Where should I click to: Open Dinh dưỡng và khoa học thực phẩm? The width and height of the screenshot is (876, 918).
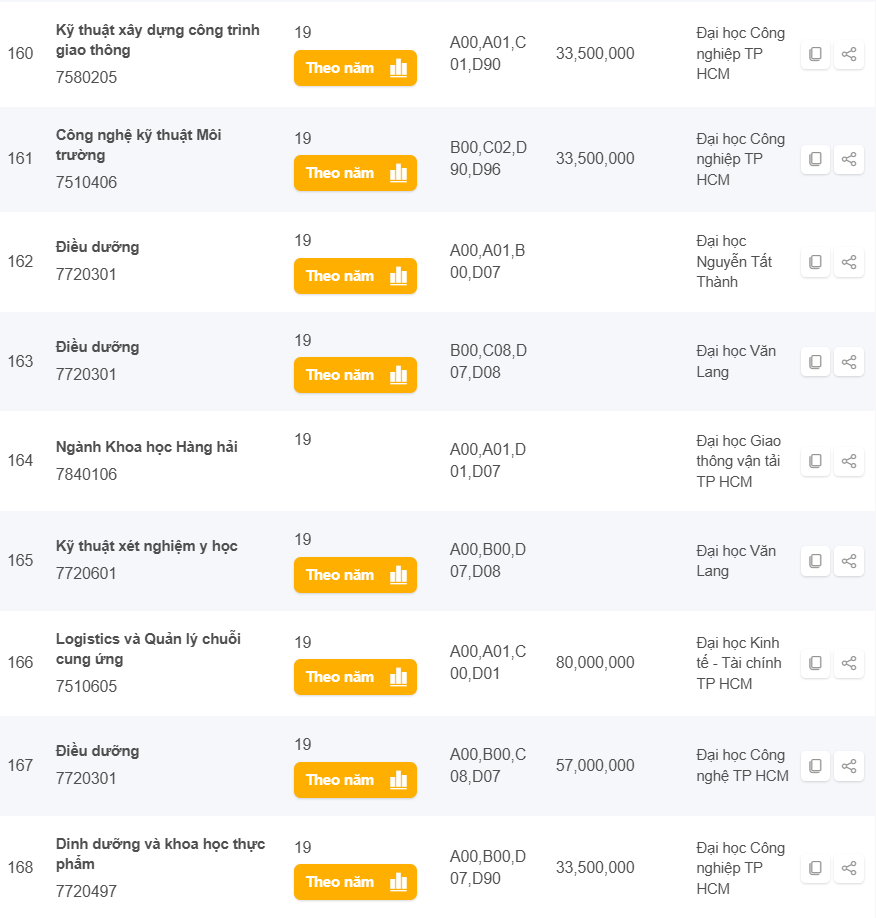click(160, 853)
